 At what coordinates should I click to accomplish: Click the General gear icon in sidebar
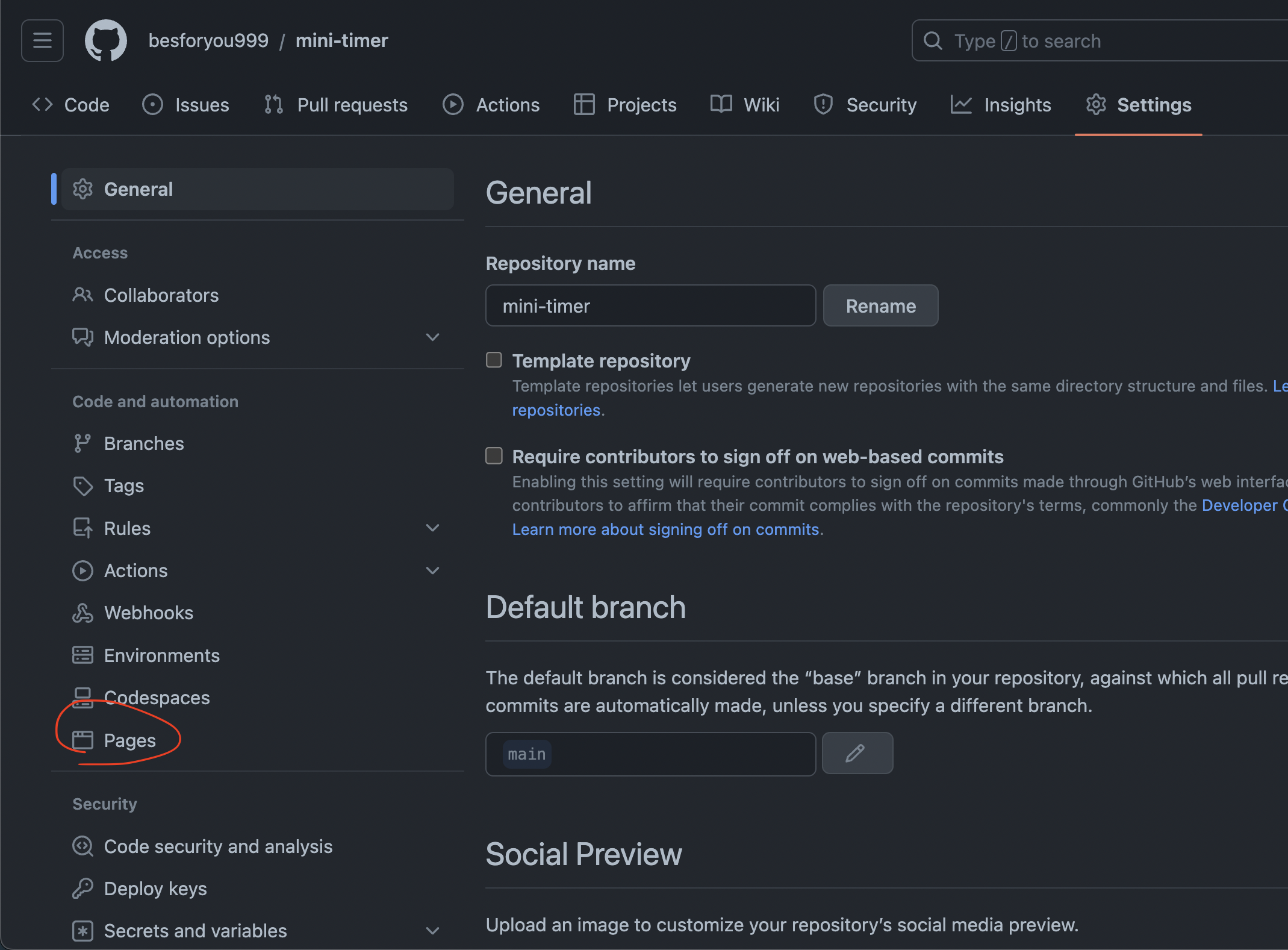(82, 189)
